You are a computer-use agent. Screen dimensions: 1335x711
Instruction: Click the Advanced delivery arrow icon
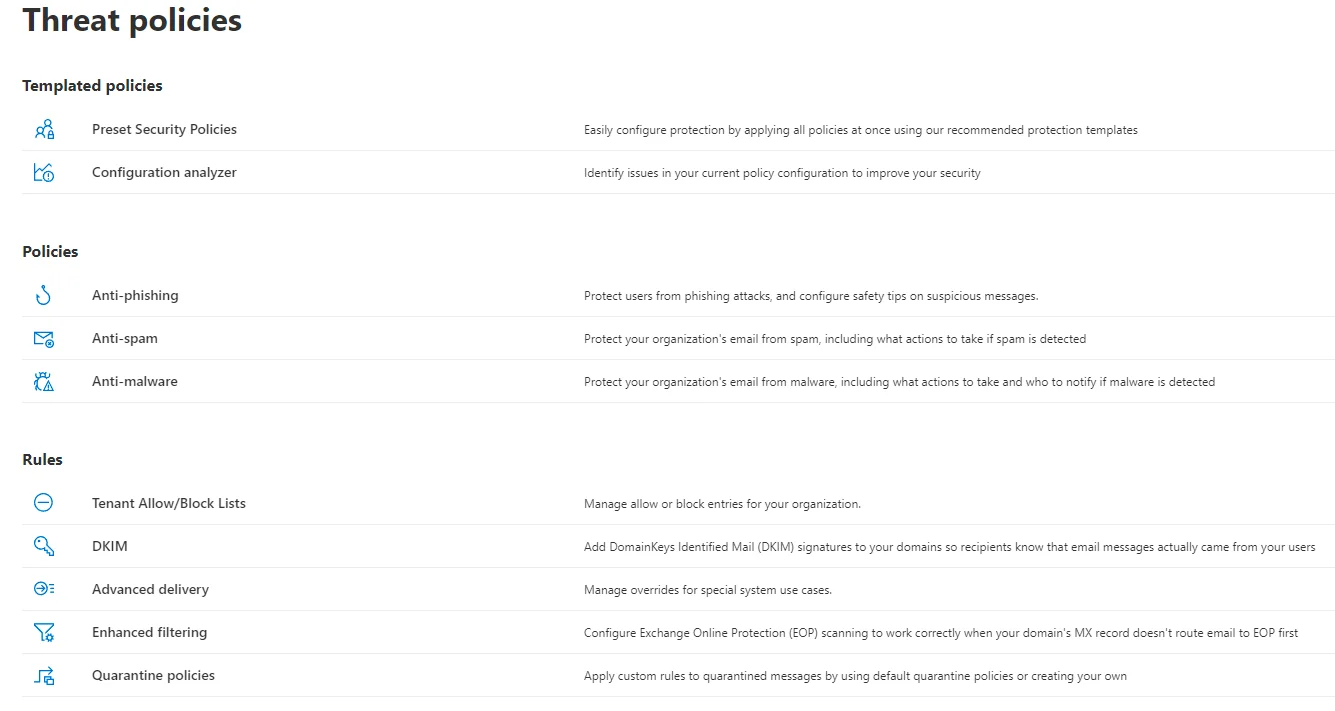(44, 590)
